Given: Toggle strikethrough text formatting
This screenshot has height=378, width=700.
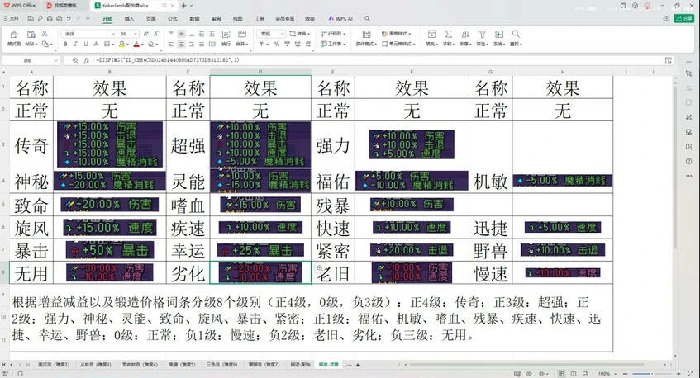Looking at the screenshot, I should pyautogui.click(x=96, y=44).
